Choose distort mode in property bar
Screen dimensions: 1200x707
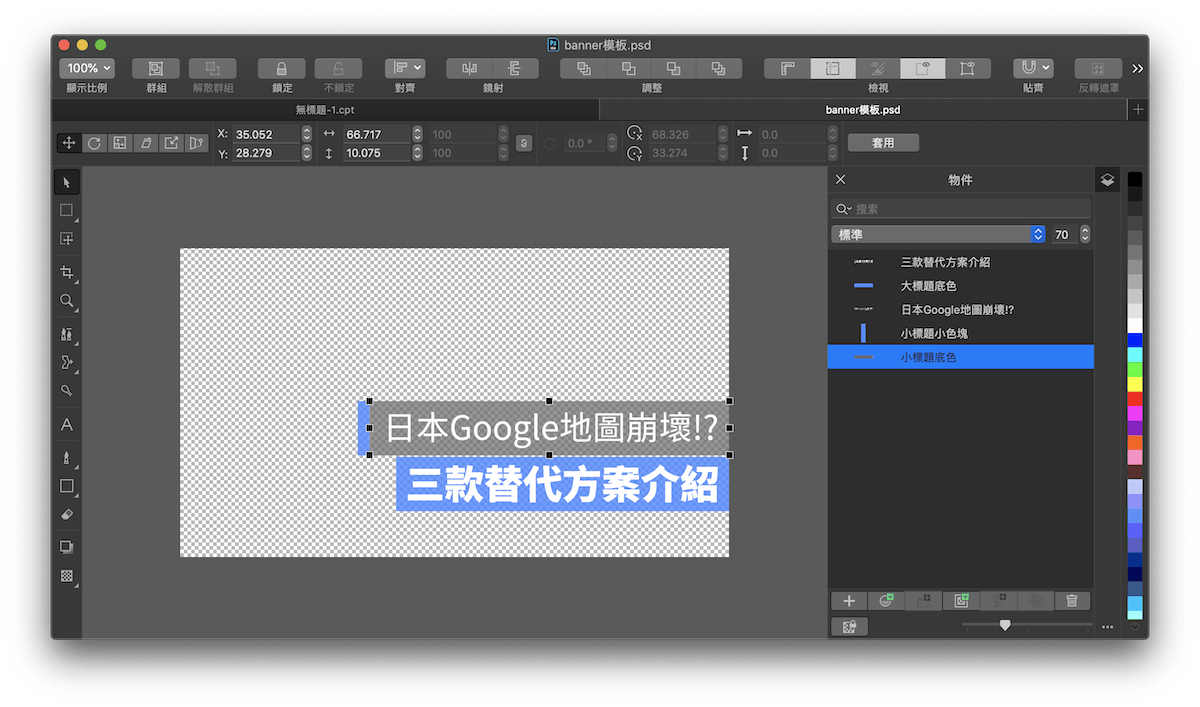point(171,143)
